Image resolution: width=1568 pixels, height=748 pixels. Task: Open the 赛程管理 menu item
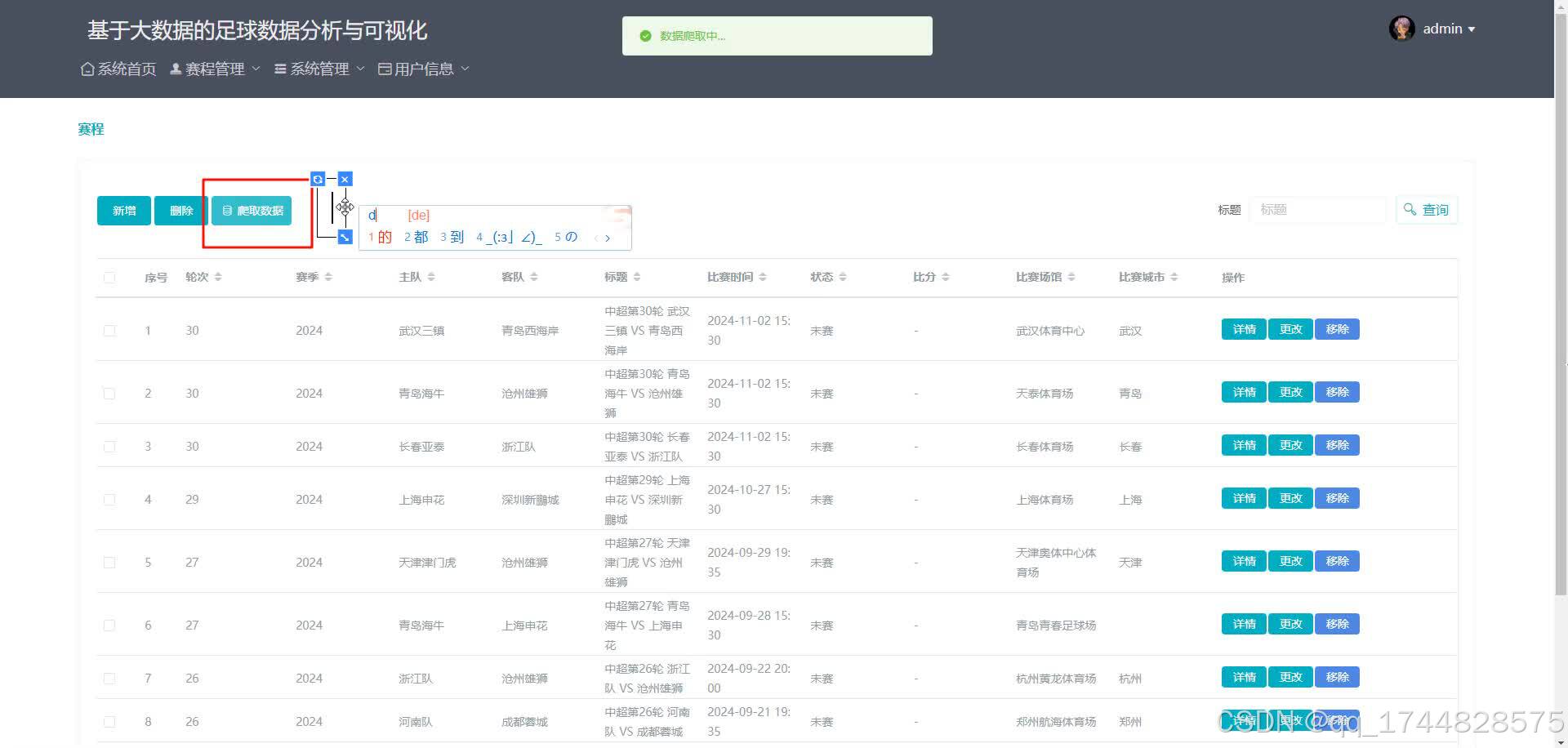[x=215, y=69]
